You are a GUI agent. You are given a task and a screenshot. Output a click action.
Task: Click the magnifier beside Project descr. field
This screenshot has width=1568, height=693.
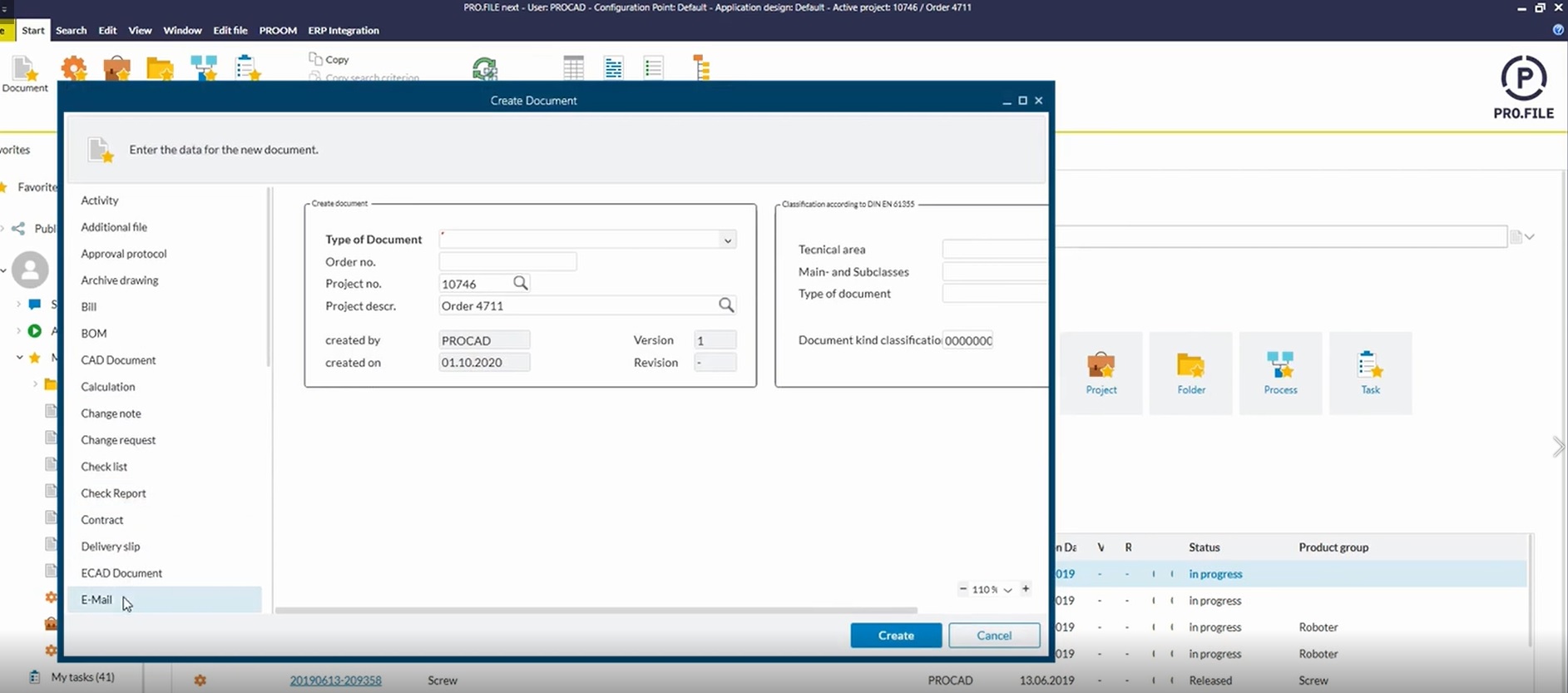726,305
